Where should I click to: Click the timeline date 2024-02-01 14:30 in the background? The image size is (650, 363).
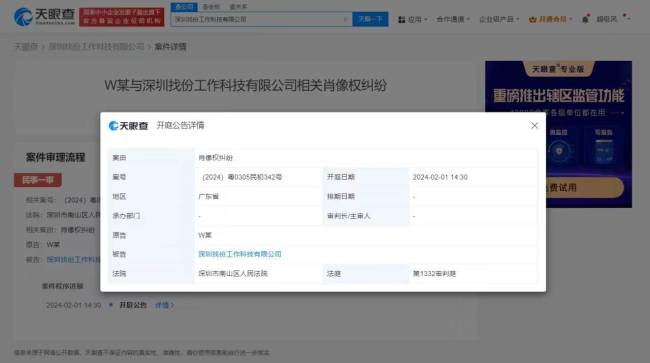point(73,305)
